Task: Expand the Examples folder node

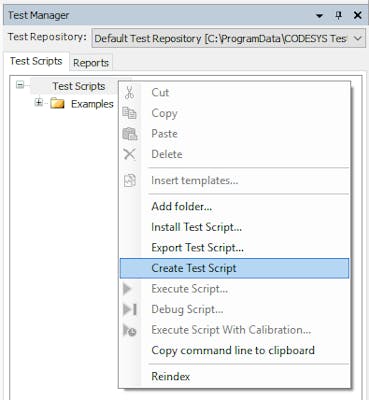Action: click(39, 103)
